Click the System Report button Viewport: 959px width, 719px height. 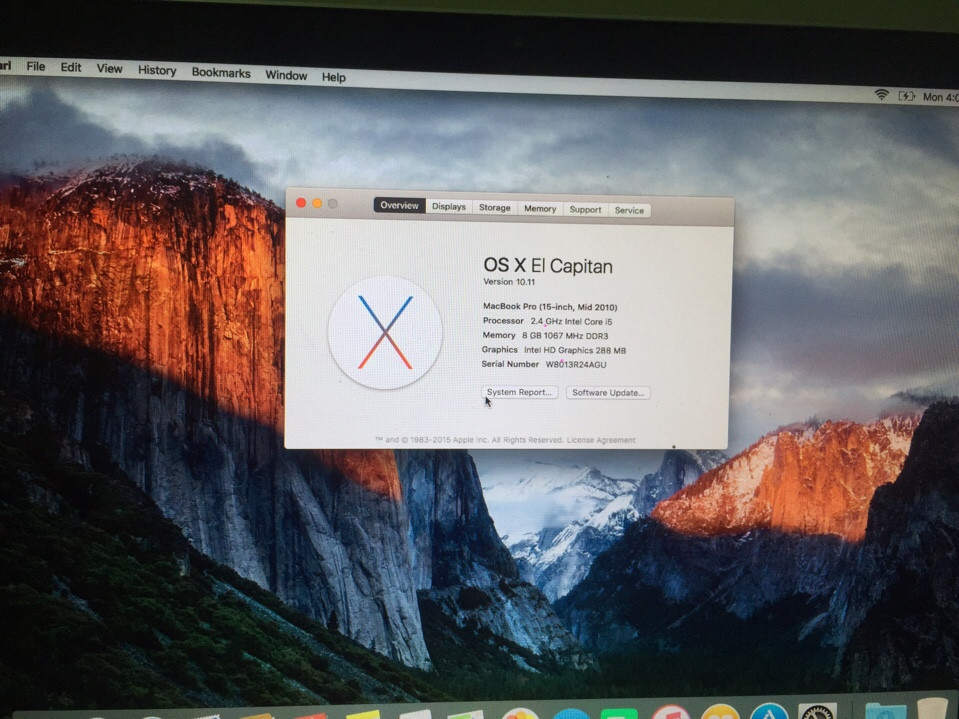pos(519,392)
